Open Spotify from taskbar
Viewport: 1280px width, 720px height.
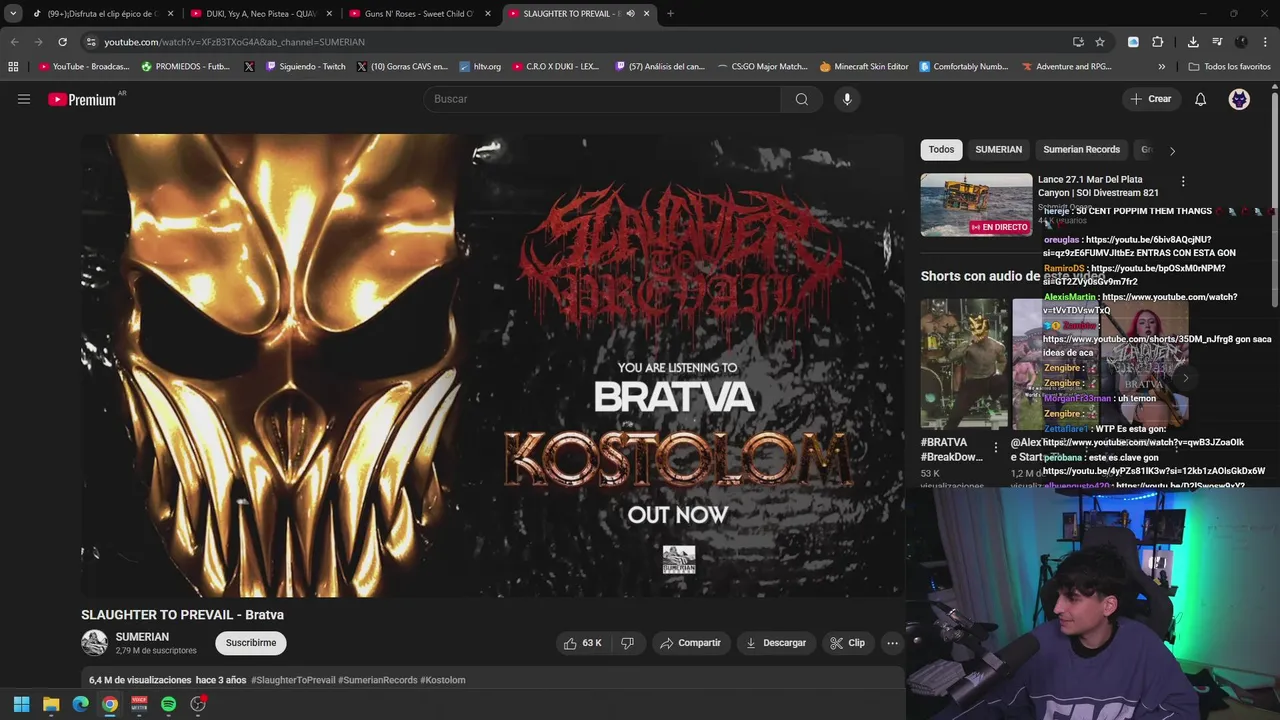pos(168,704)
